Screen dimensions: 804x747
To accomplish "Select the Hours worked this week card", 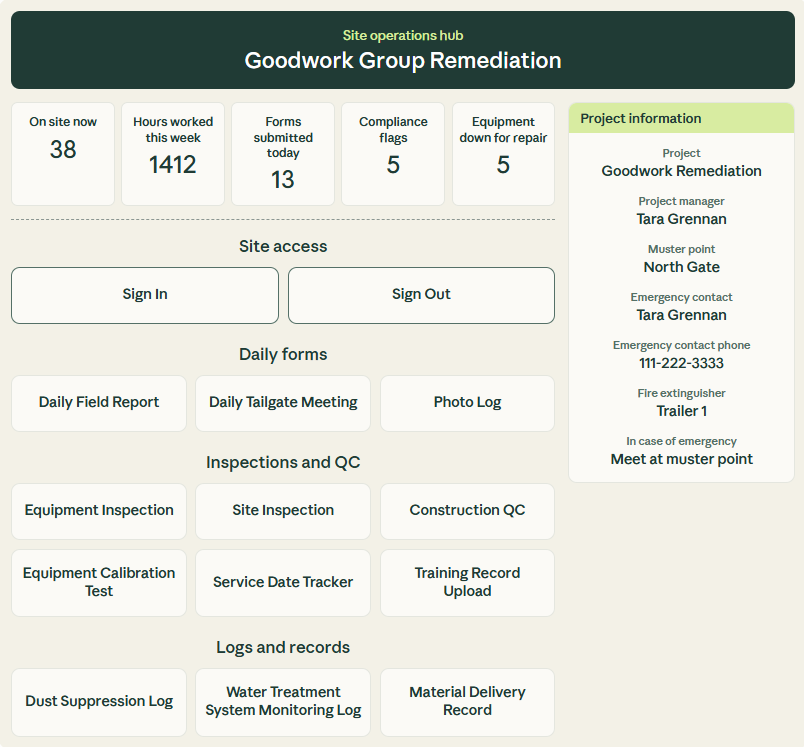I will tap(173, 154).
